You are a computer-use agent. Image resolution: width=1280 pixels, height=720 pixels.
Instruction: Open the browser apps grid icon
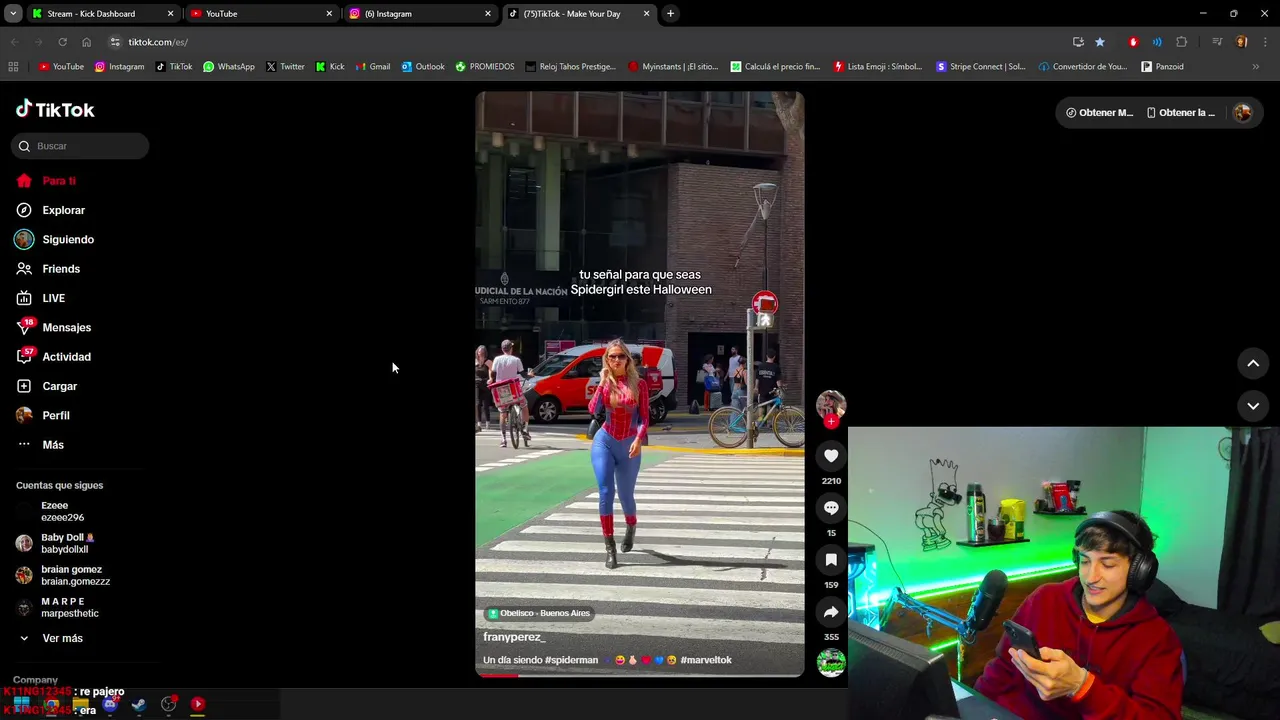(x=13, y=67)
